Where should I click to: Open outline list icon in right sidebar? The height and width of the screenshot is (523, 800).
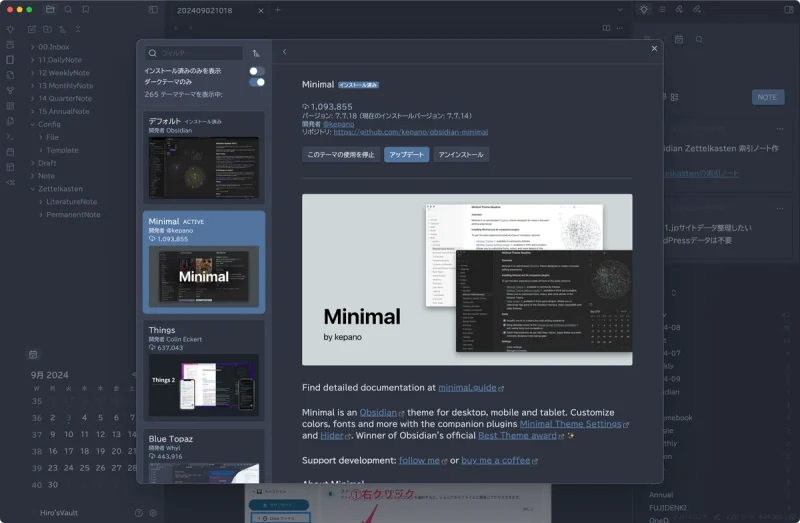pyautogui.click(x=662, y=9)
